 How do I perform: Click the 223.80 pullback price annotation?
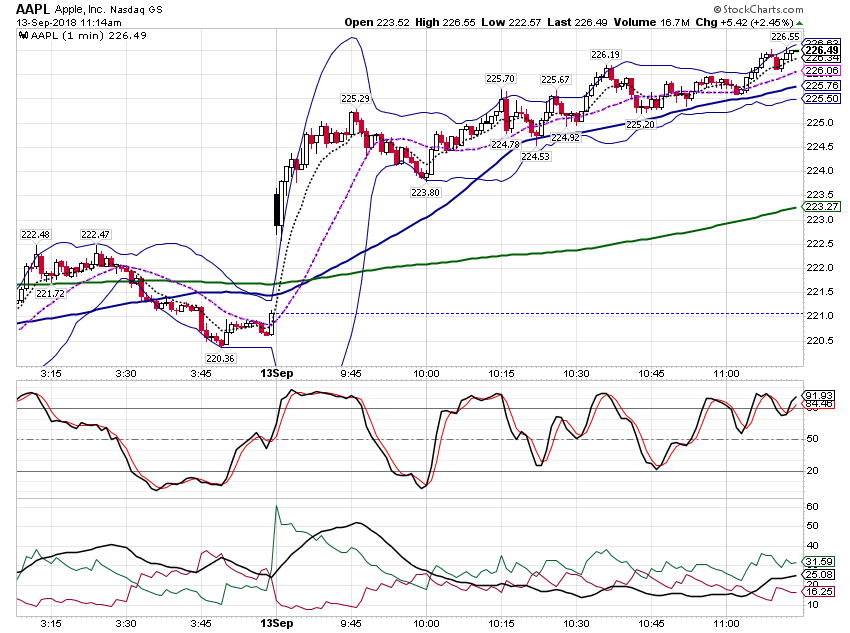(425, 192)
